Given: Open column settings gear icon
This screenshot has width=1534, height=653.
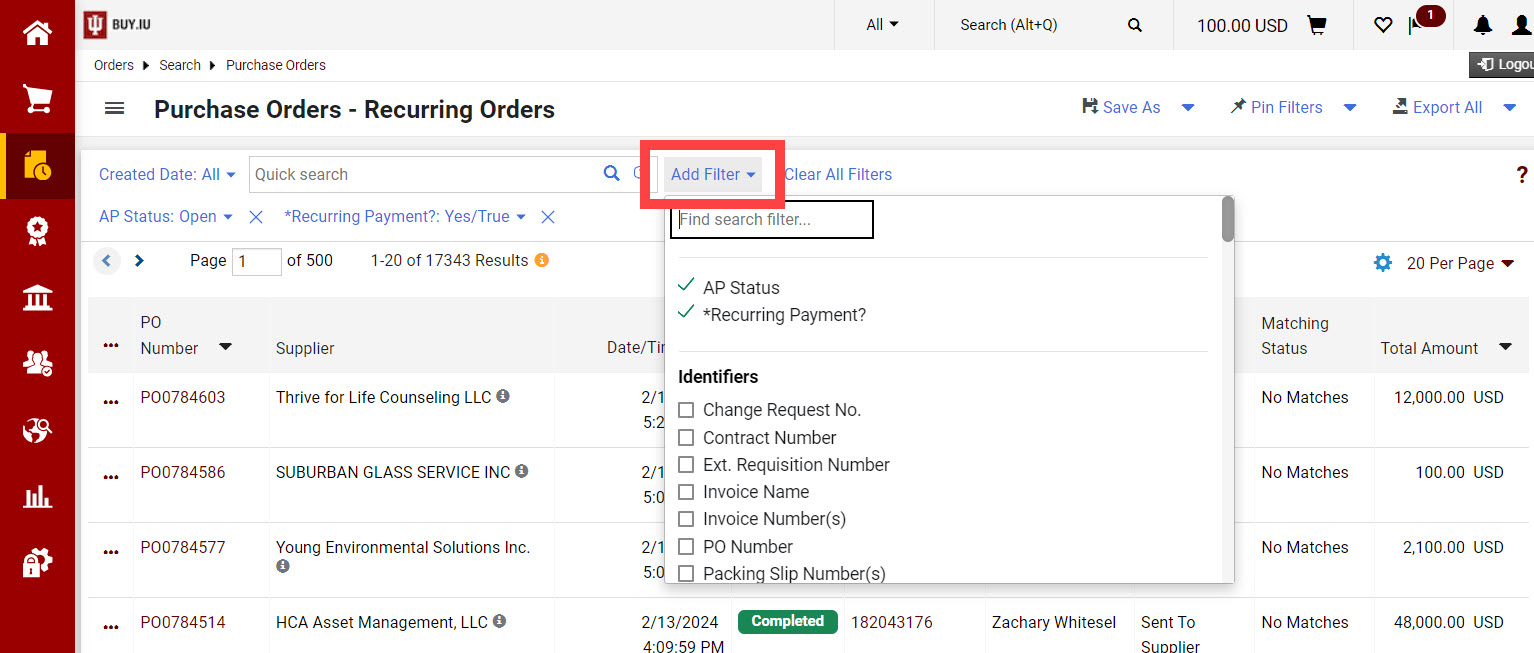Looking at the screenshot, I should coord(1383,263).
